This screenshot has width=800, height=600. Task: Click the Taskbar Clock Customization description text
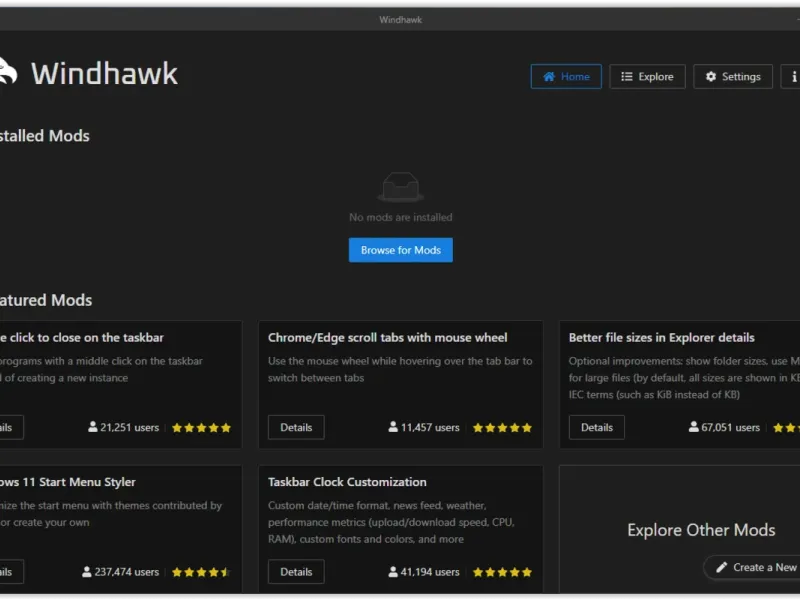click(x=391, y=522)
